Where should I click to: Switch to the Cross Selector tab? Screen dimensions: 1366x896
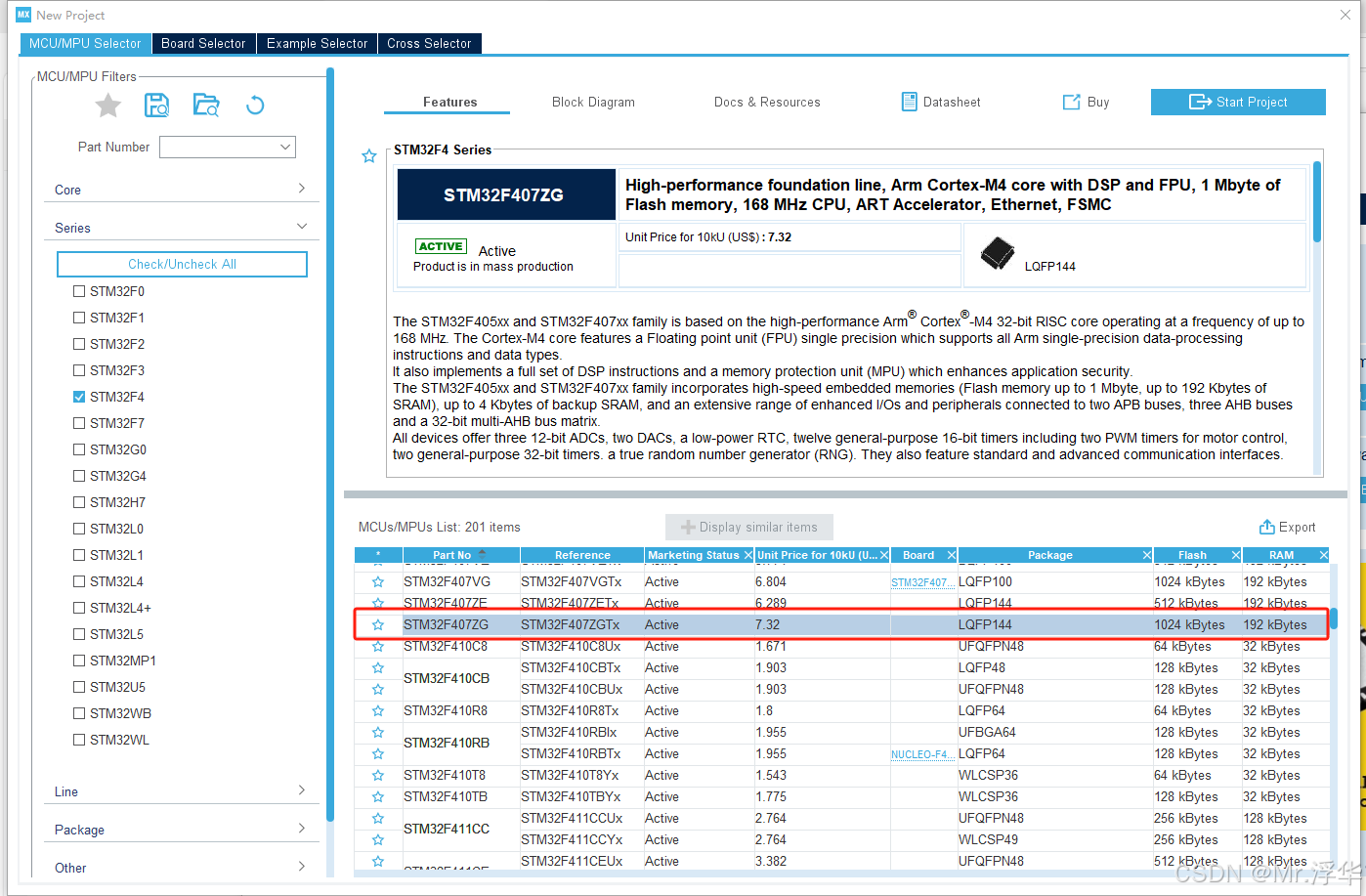click(429, 43)
